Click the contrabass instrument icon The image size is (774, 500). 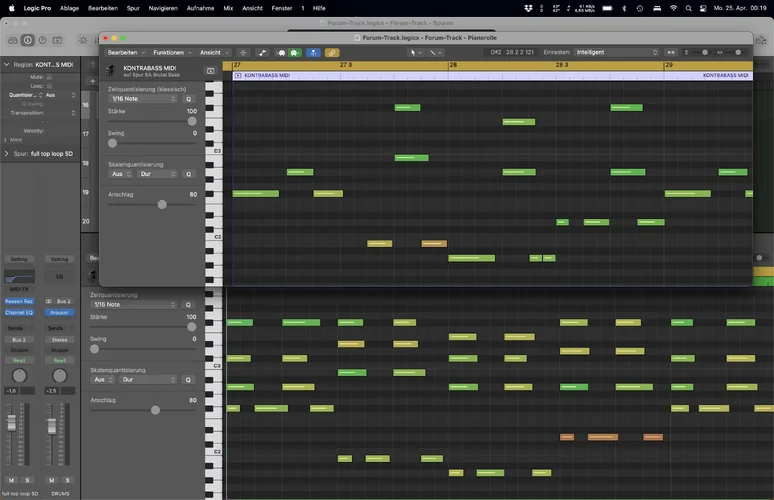(x=111, y=71)
